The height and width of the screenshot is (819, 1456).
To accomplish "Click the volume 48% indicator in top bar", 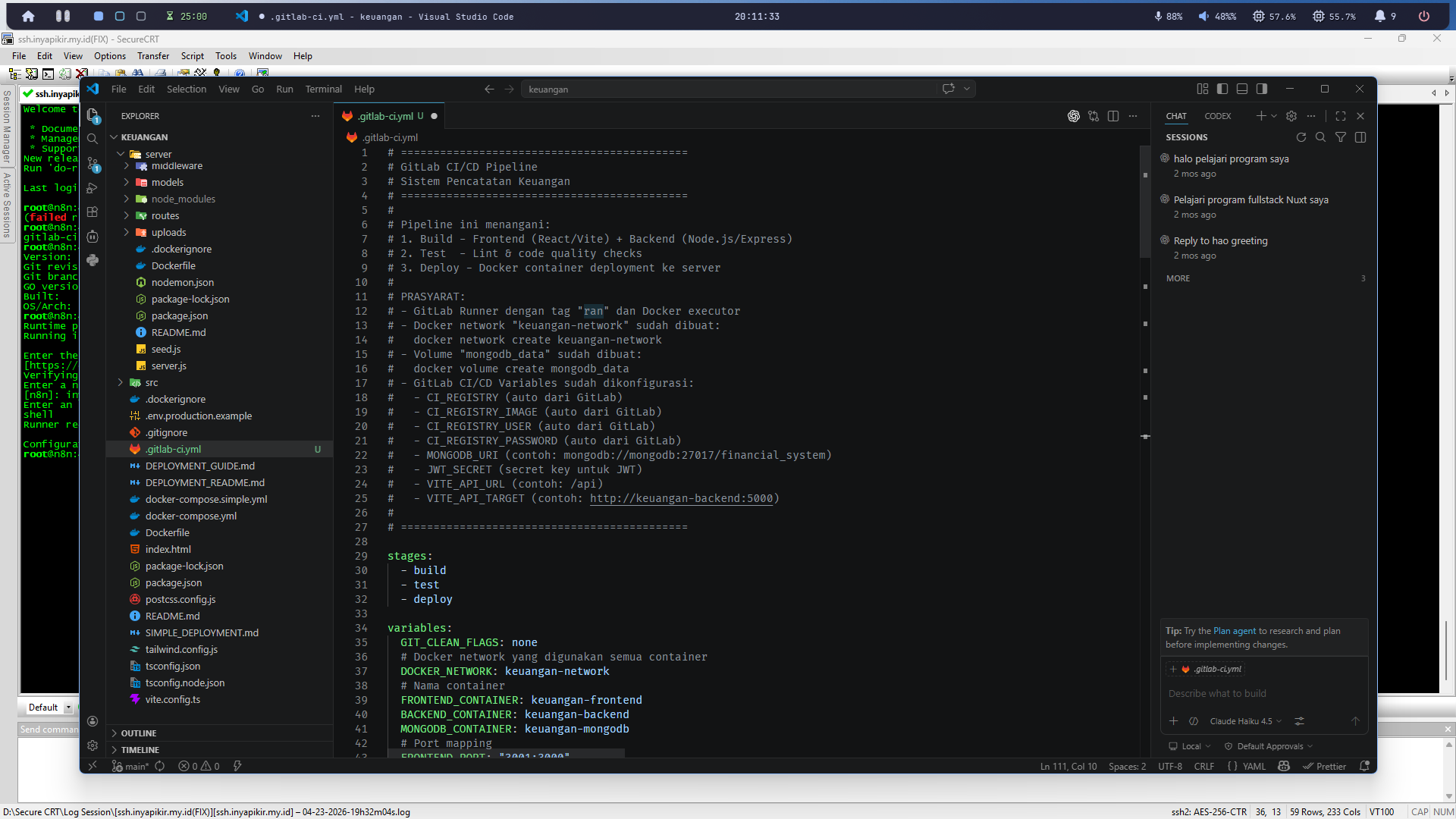I will pyautogui.click(x=1217, y=16).
